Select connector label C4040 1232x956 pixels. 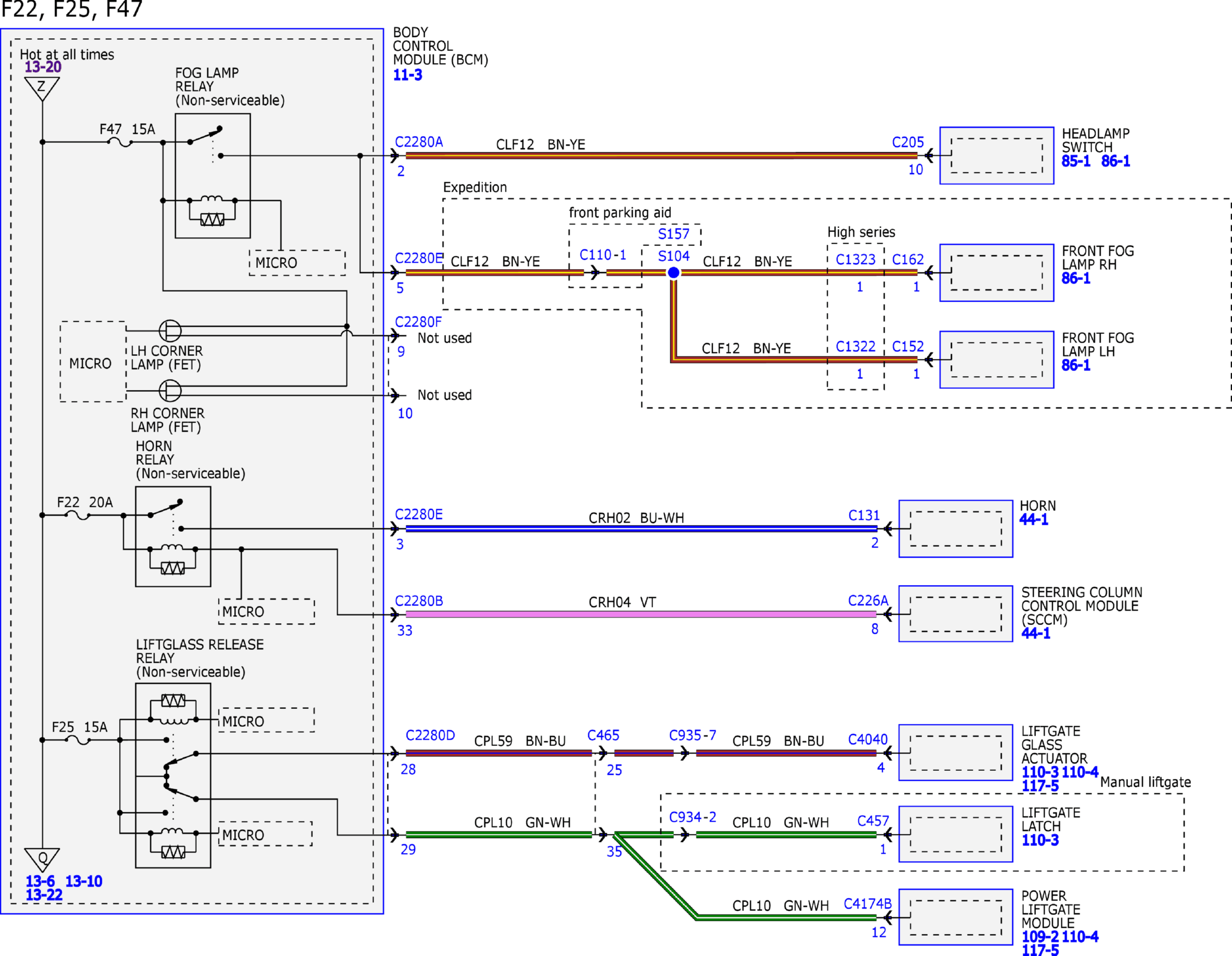coord(868,739)
